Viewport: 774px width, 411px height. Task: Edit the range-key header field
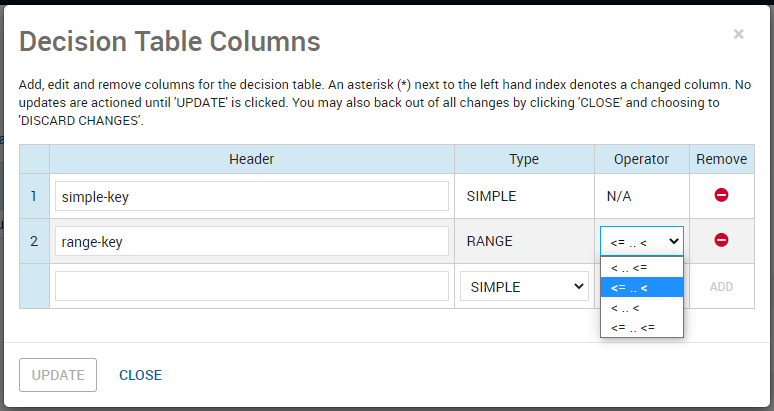251,241
